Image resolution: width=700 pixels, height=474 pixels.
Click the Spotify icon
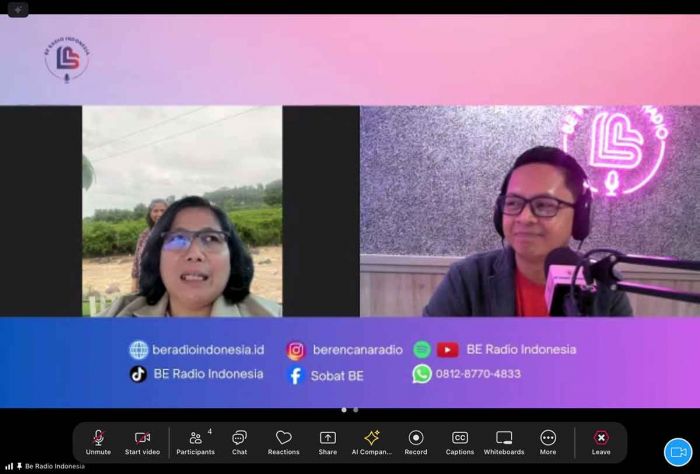point(422,349)
